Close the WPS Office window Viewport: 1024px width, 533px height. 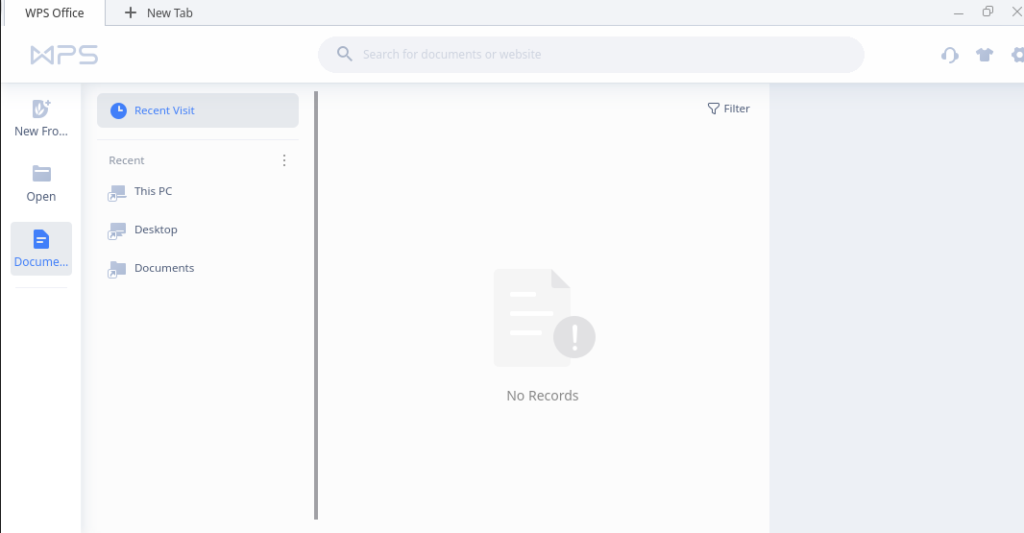(x=1017, y=12)
